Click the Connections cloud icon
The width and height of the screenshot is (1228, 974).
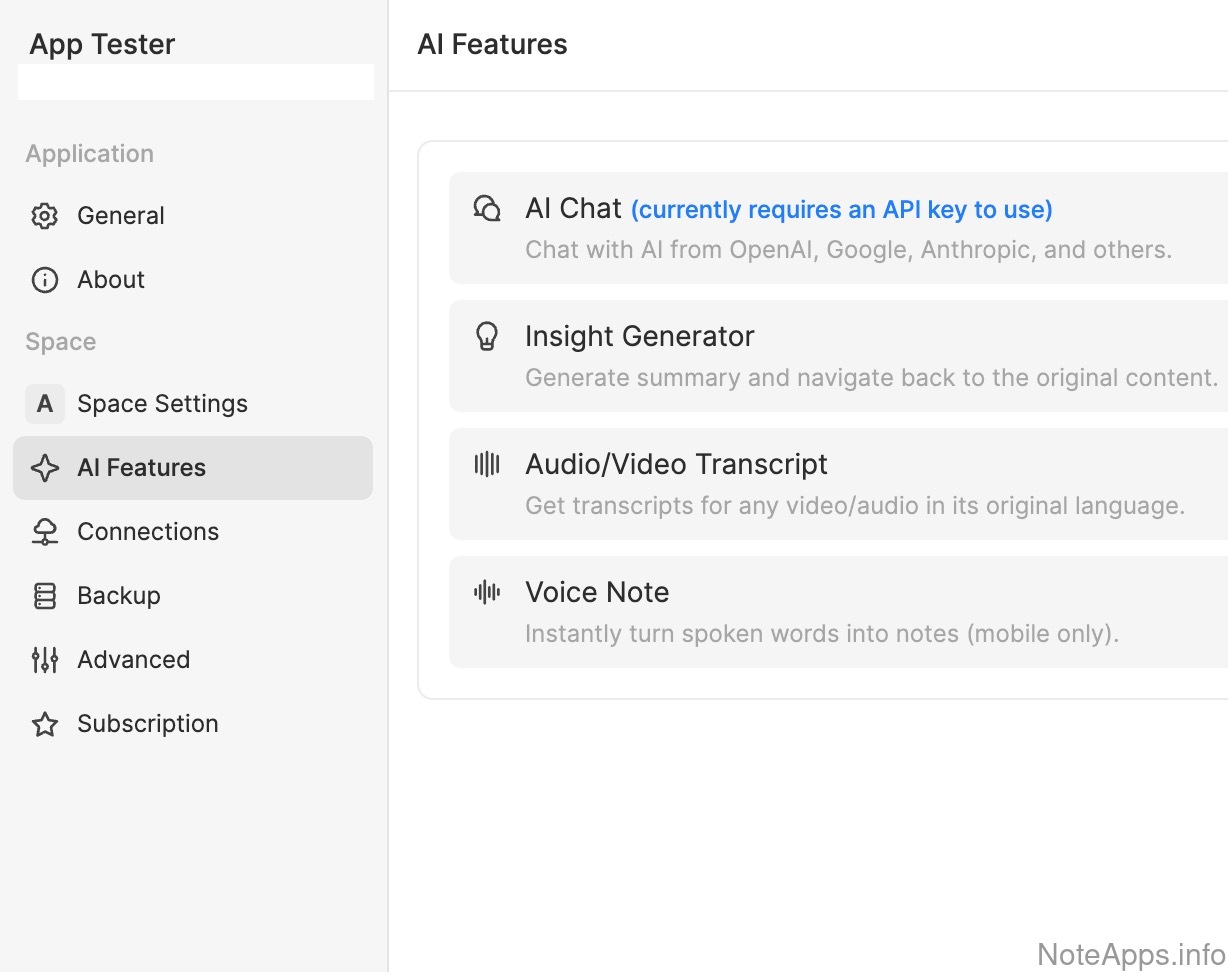pyautogui.click(x=45, y=532)
